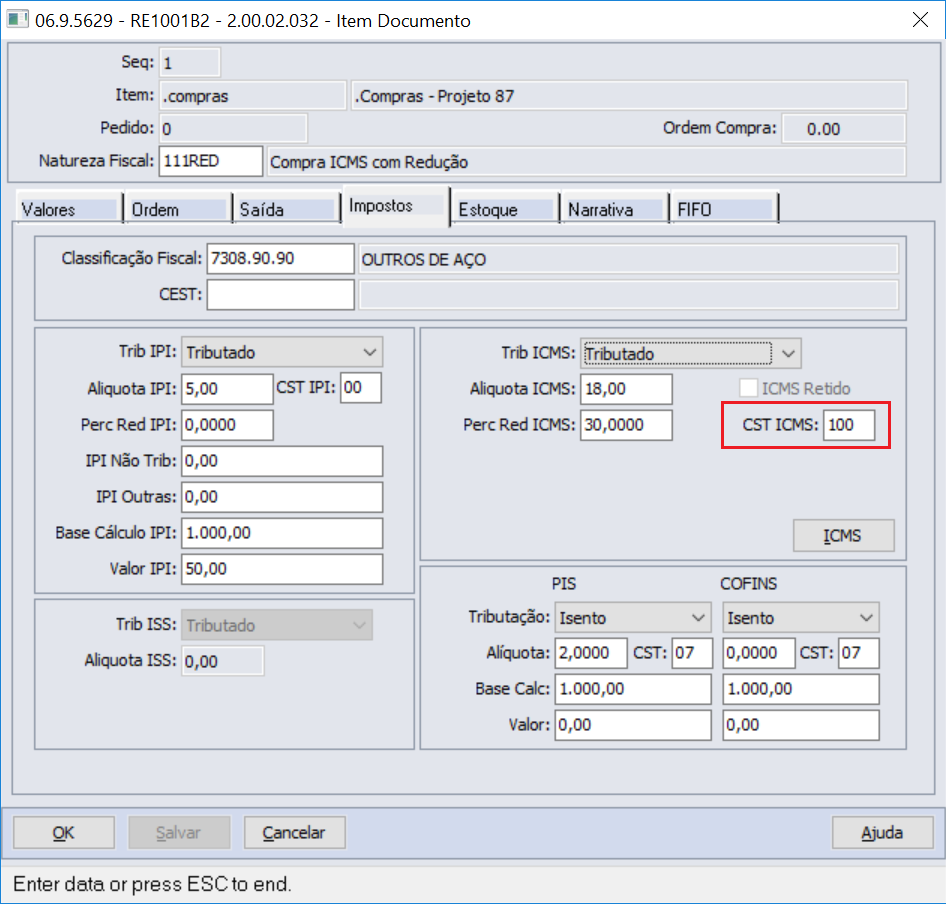Click the COFINS CST field
Image resolution: width=946 pixels, height=904 pixels.
859,653
